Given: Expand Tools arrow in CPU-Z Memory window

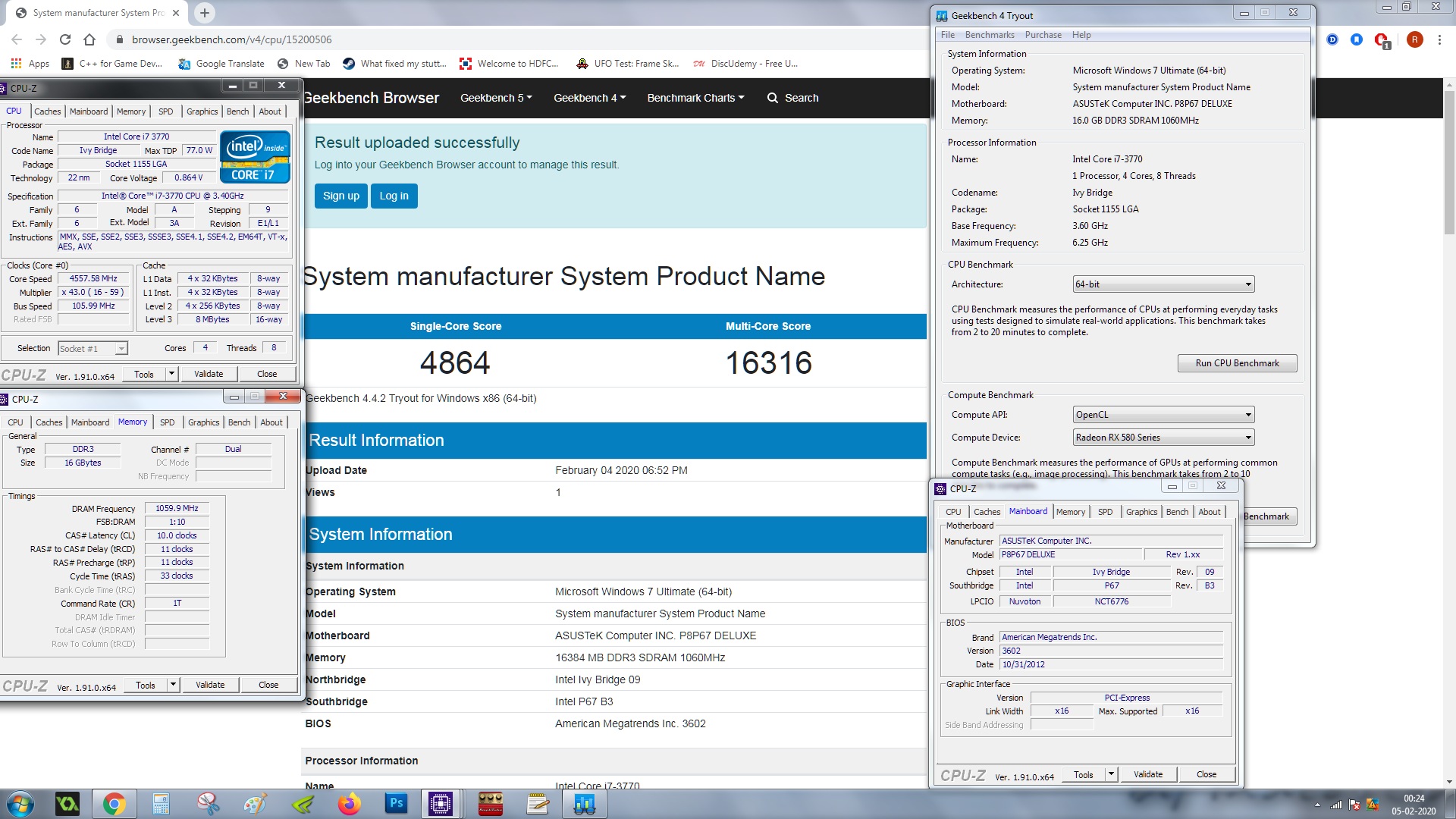Looking at the screenshot, I should tap(173, 685).
